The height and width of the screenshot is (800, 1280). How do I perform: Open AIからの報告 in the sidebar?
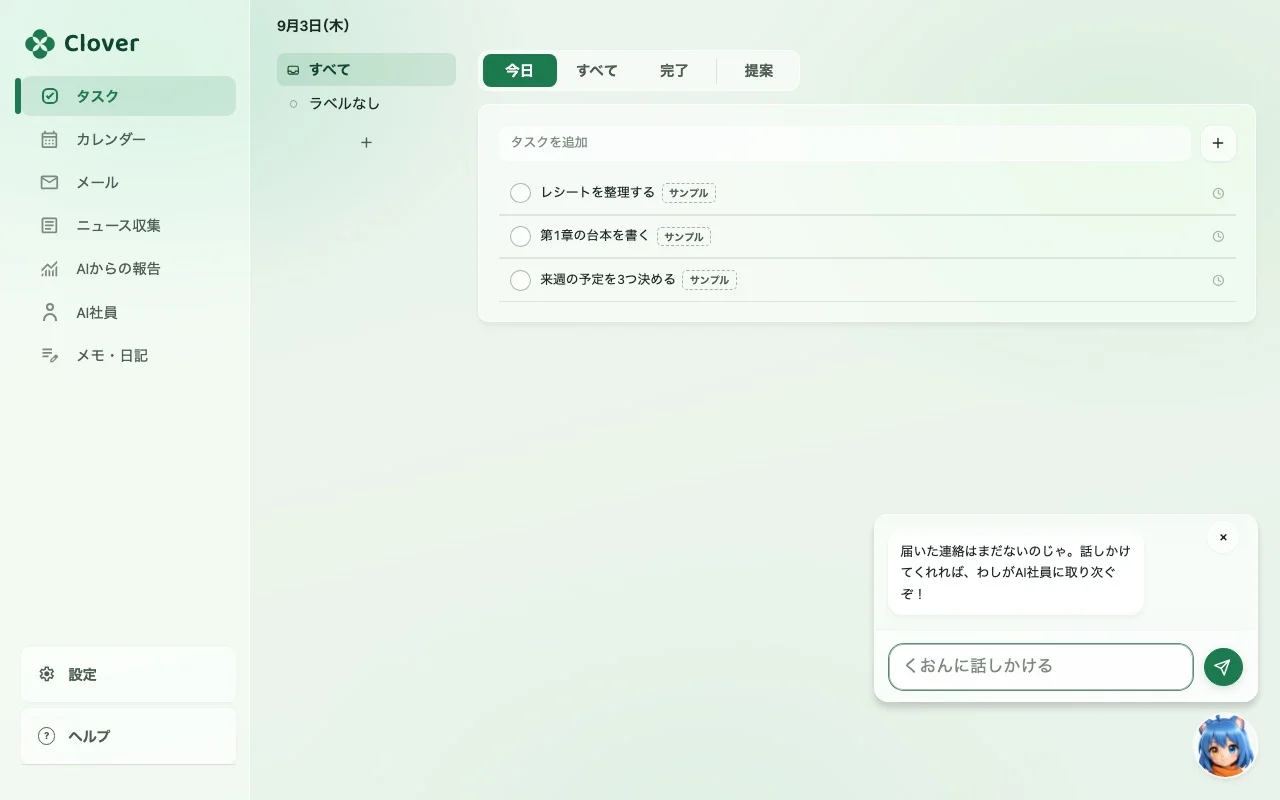[x=128, y=268]
